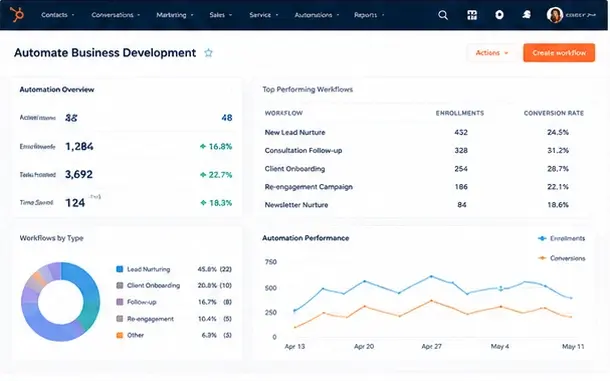
Task: Click the Apr 20 axis label
Action: [364, 346]
